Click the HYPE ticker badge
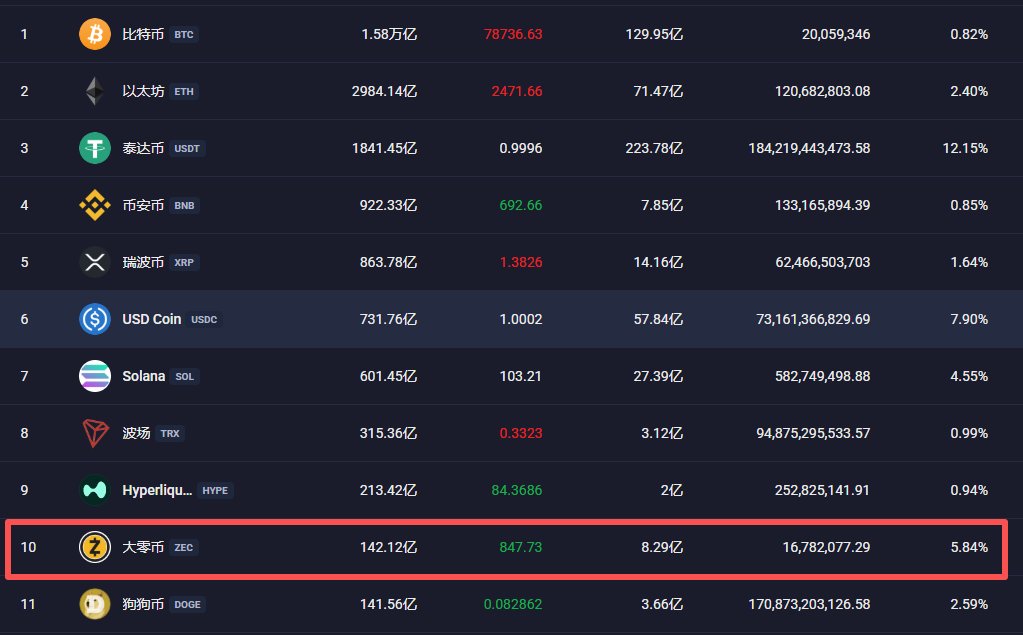The width and height of the screenshot is (1023, 635). (x=215, y=491)
